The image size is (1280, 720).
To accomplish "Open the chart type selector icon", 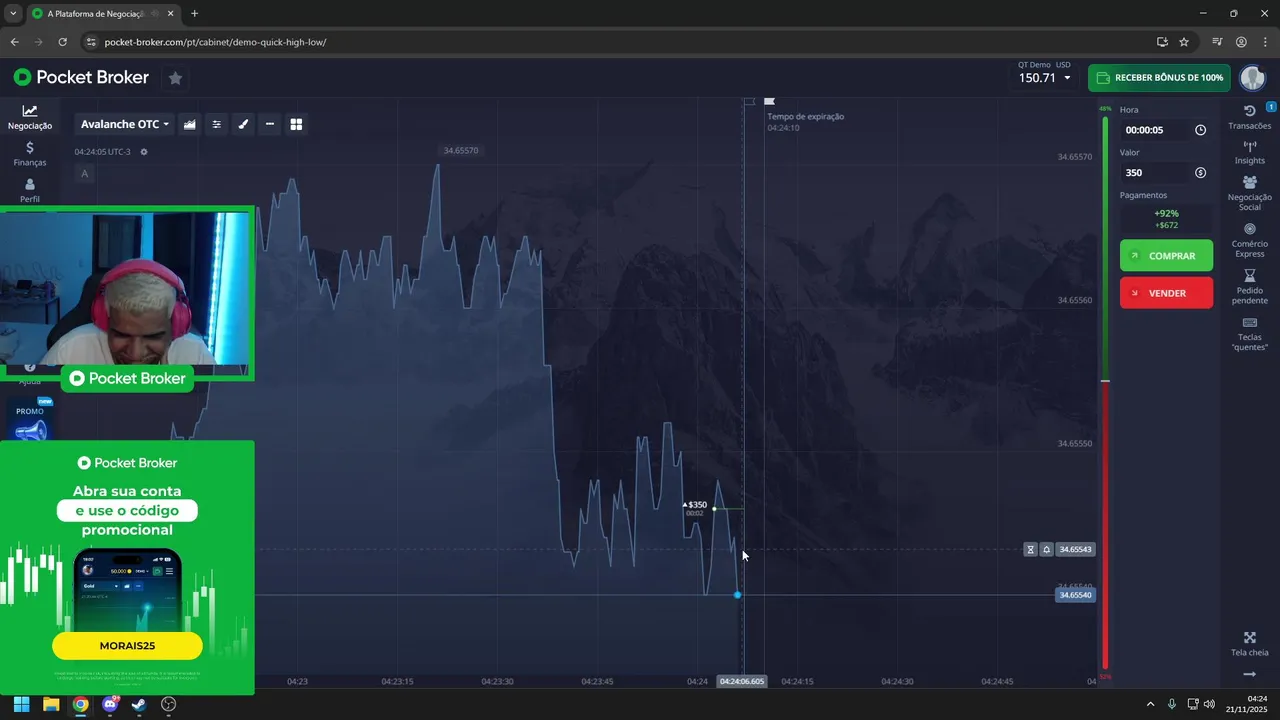I will pyautogui.click(x=189, y=124).
